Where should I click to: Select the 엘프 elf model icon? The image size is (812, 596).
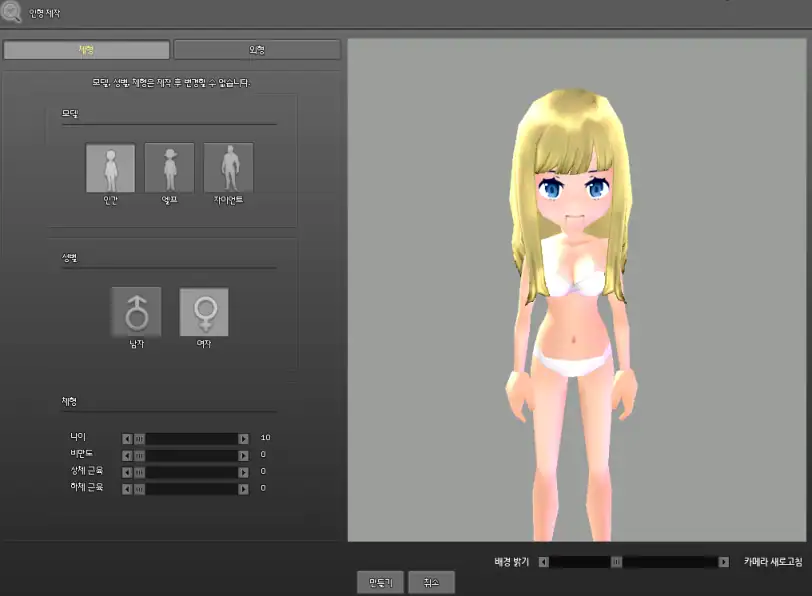tap(169, 167)
